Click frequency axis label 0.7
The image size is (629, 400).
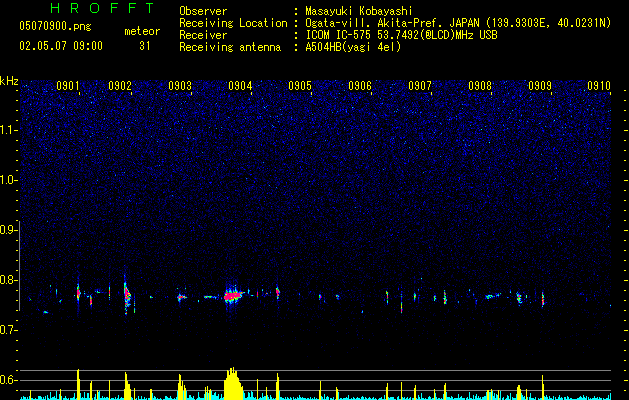[x=9, y=330]
